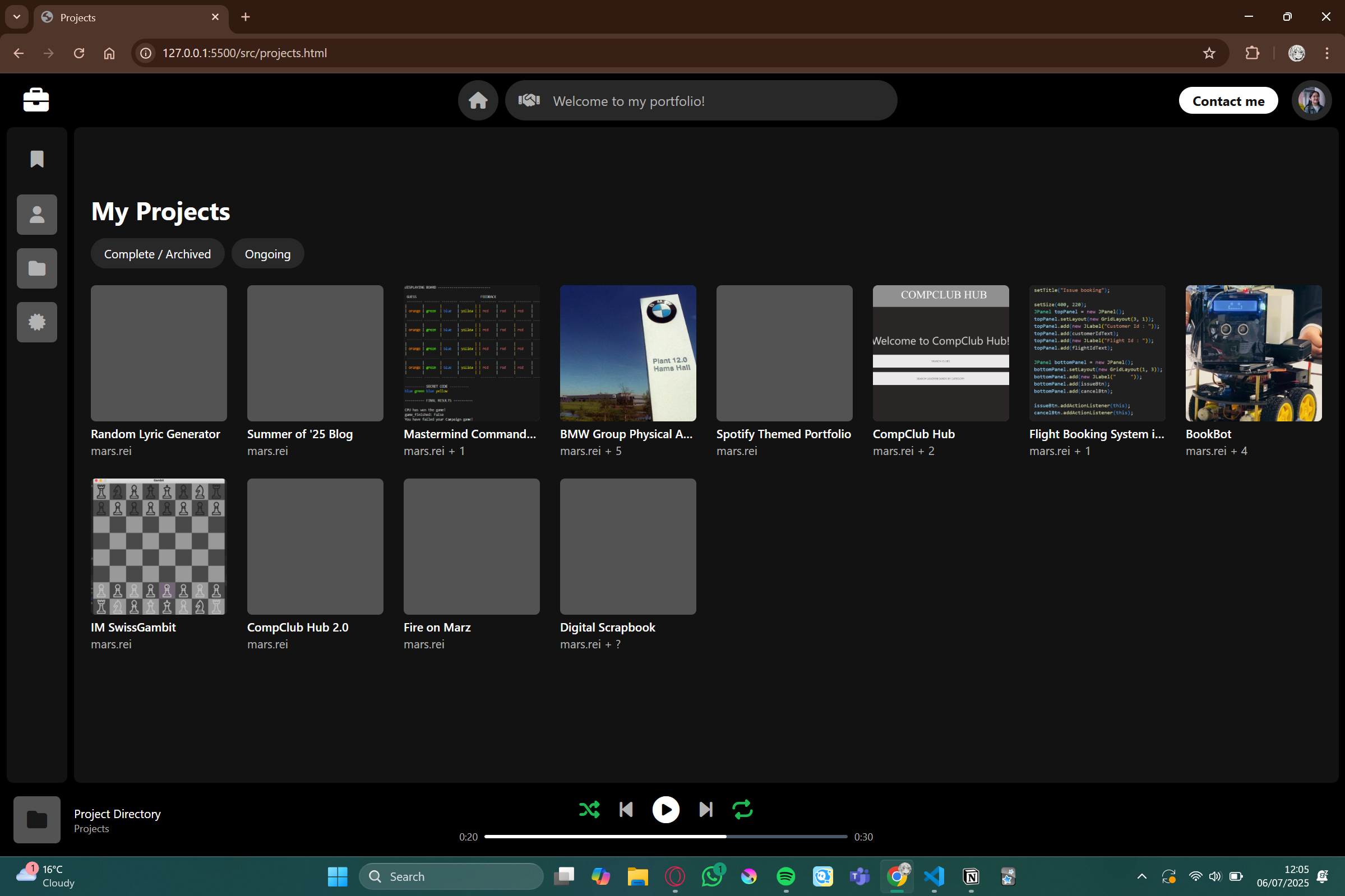This screenshot has height=896, width=1345.
Task: Open the gear settings sidebar icon
Action: [x=37, y=322]
